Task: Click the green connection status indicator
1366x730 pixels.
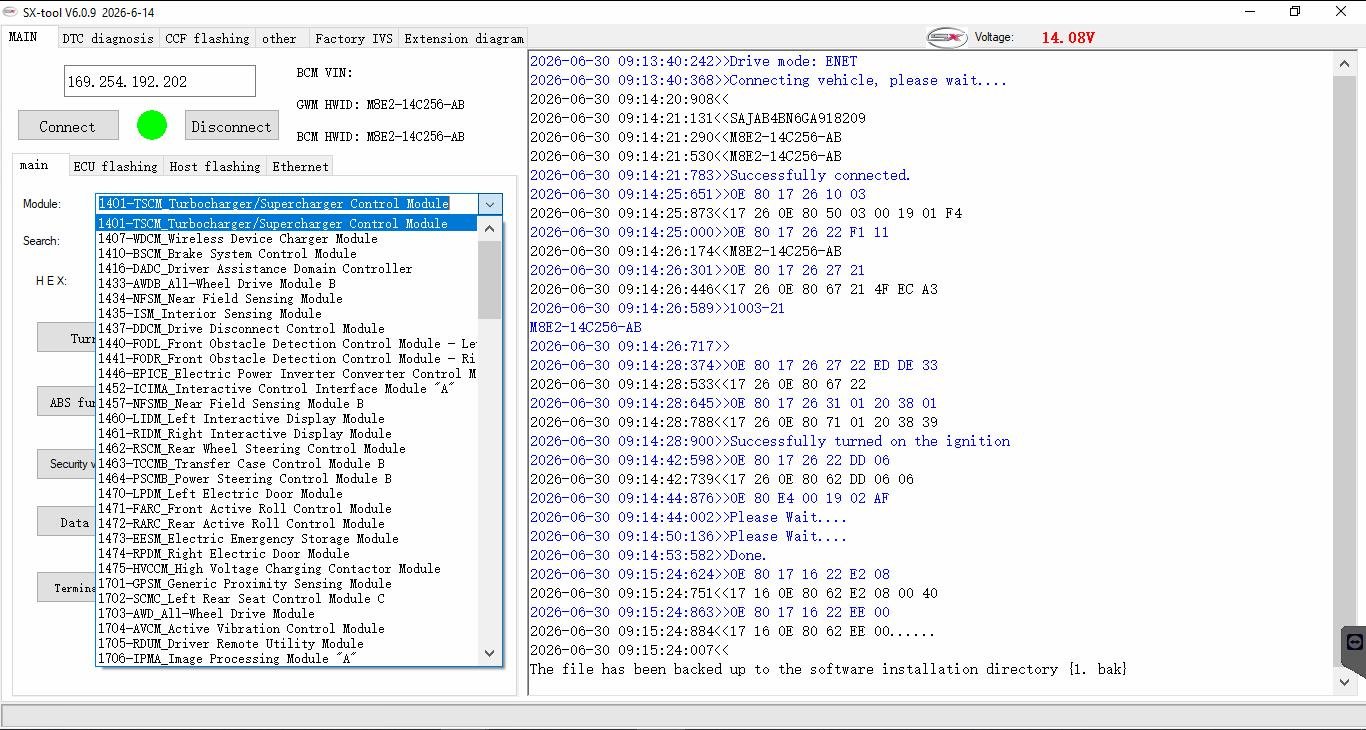Action: (152, 125)
